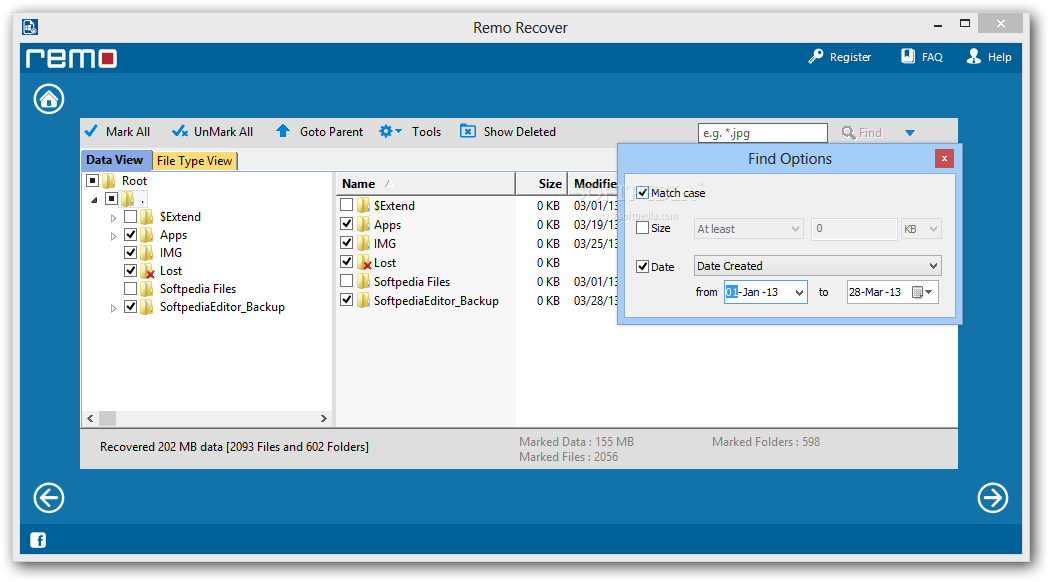The height and width of the screenshot is (582, 1050).
Task: Click the Goto Parent label
Action: [331, 132]
